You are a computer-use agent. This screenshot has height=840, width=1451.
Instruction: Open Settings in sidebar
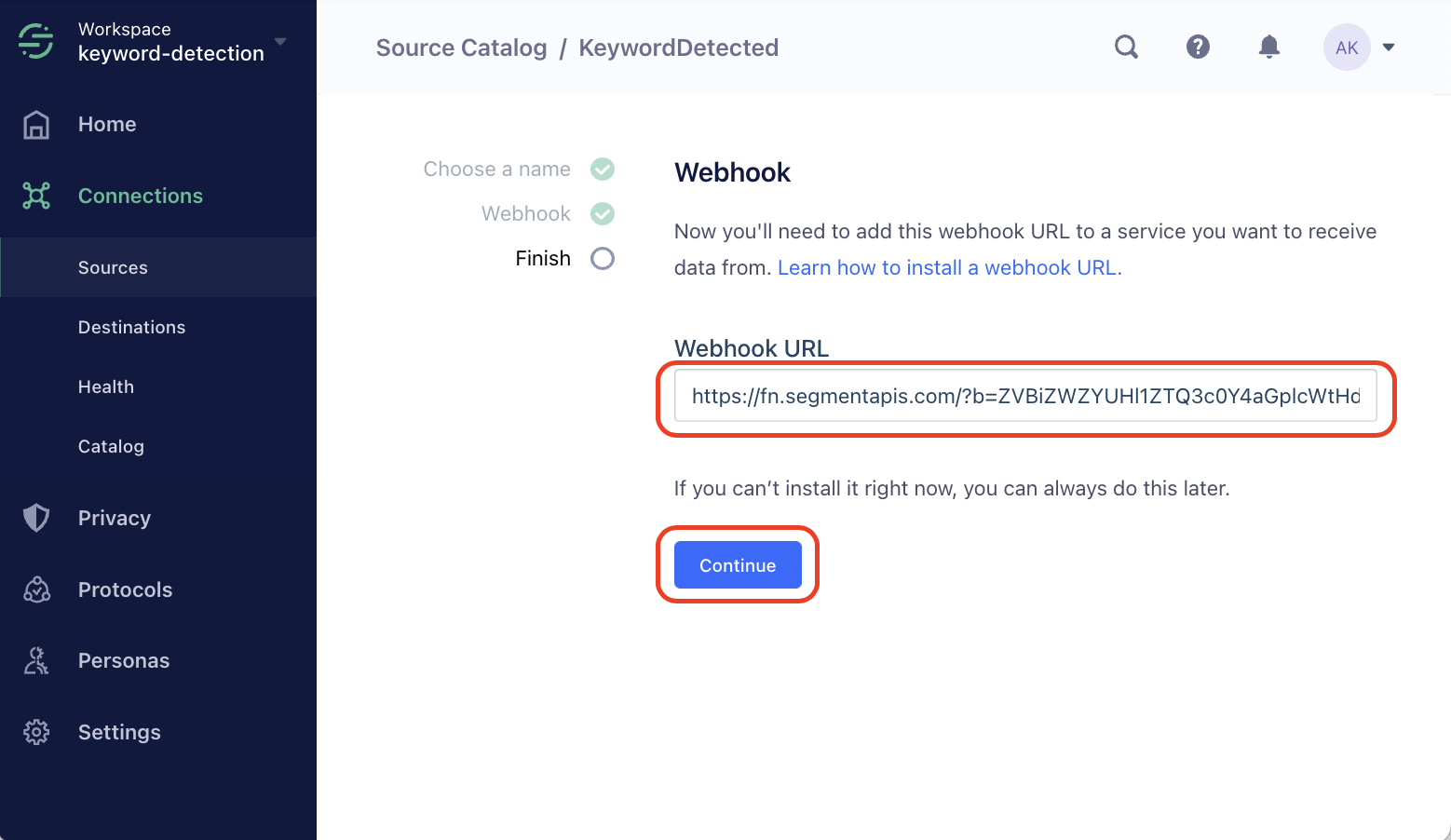(119, 732)
